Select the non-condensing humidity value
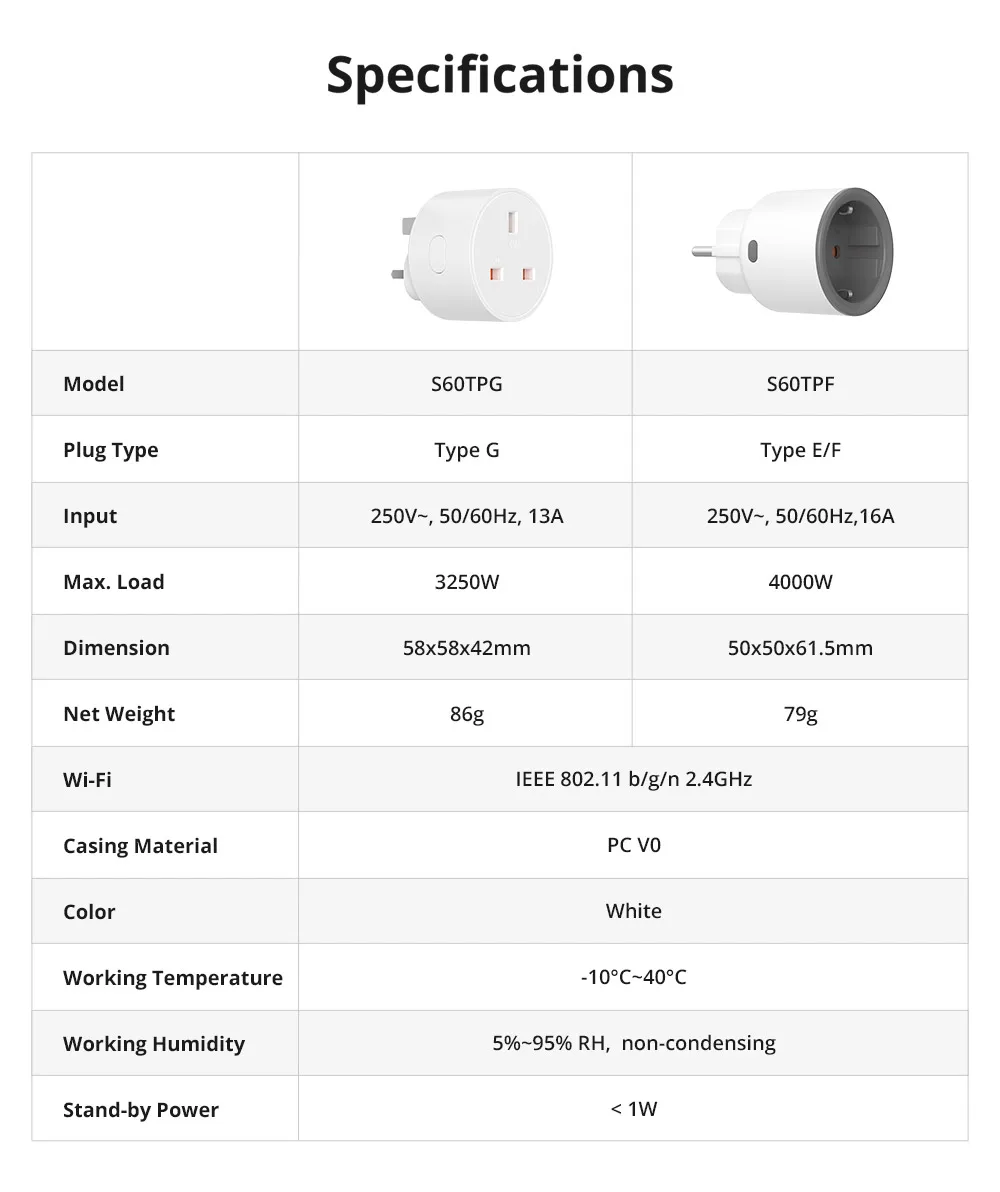Image resolution: width=1000 pixels, height=1192 pixels. pos(633,1043)
